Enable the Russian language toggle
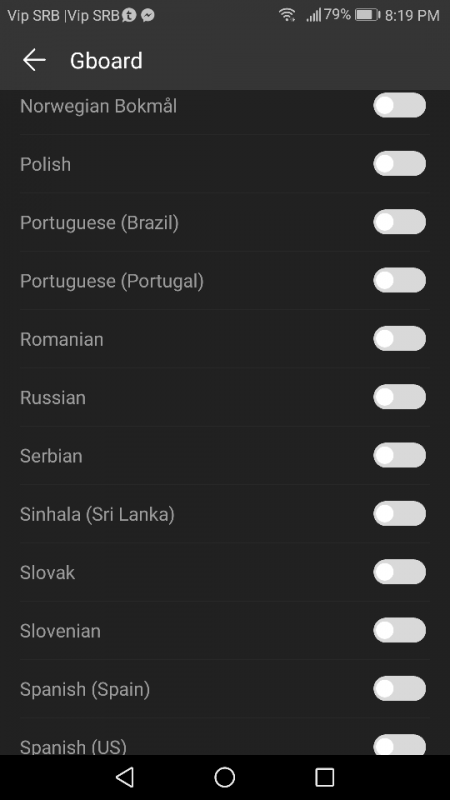450x800 pixels. (399, 397)
